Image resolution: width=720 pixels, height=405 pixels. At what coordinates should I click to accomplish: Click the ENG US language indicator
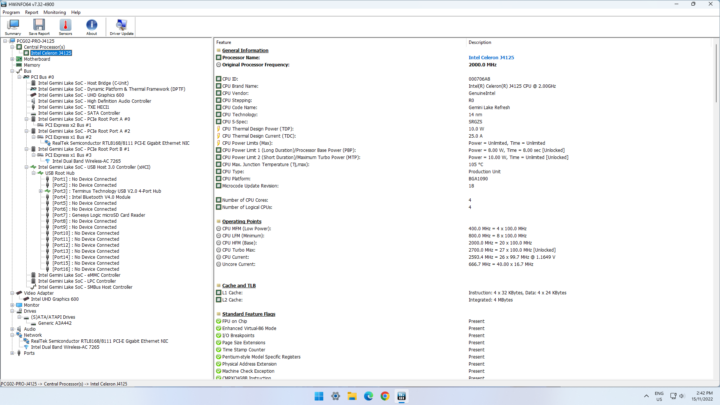point(659,396)
